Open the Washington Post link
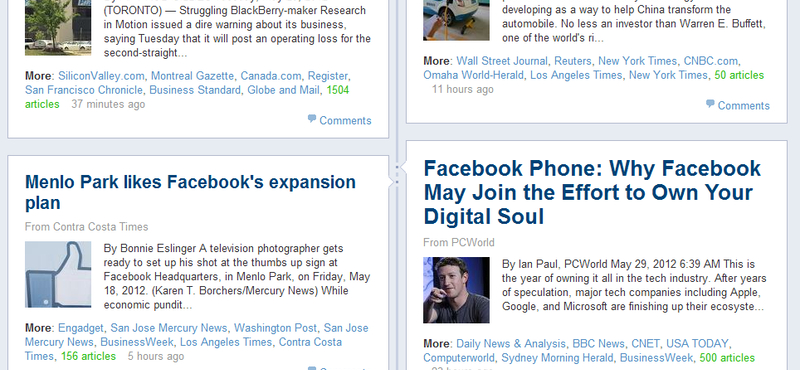 (x=276, y=328)
